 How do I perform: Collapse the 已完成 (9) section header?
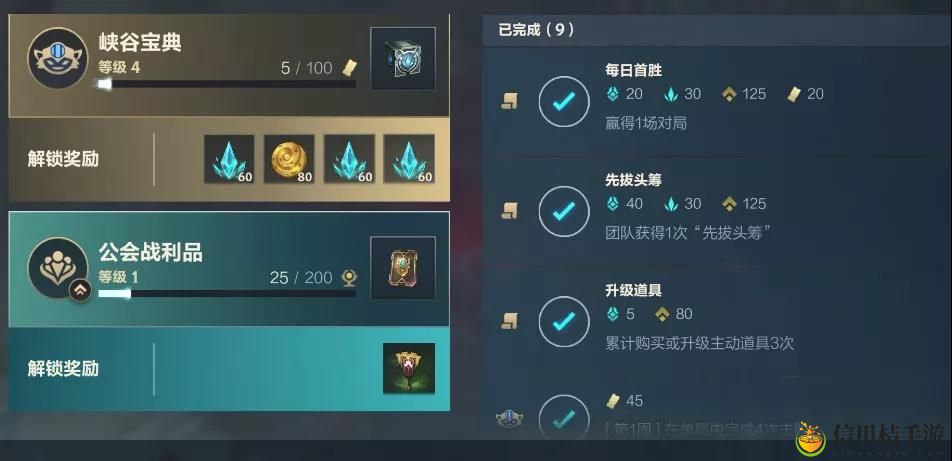(717, 30)
